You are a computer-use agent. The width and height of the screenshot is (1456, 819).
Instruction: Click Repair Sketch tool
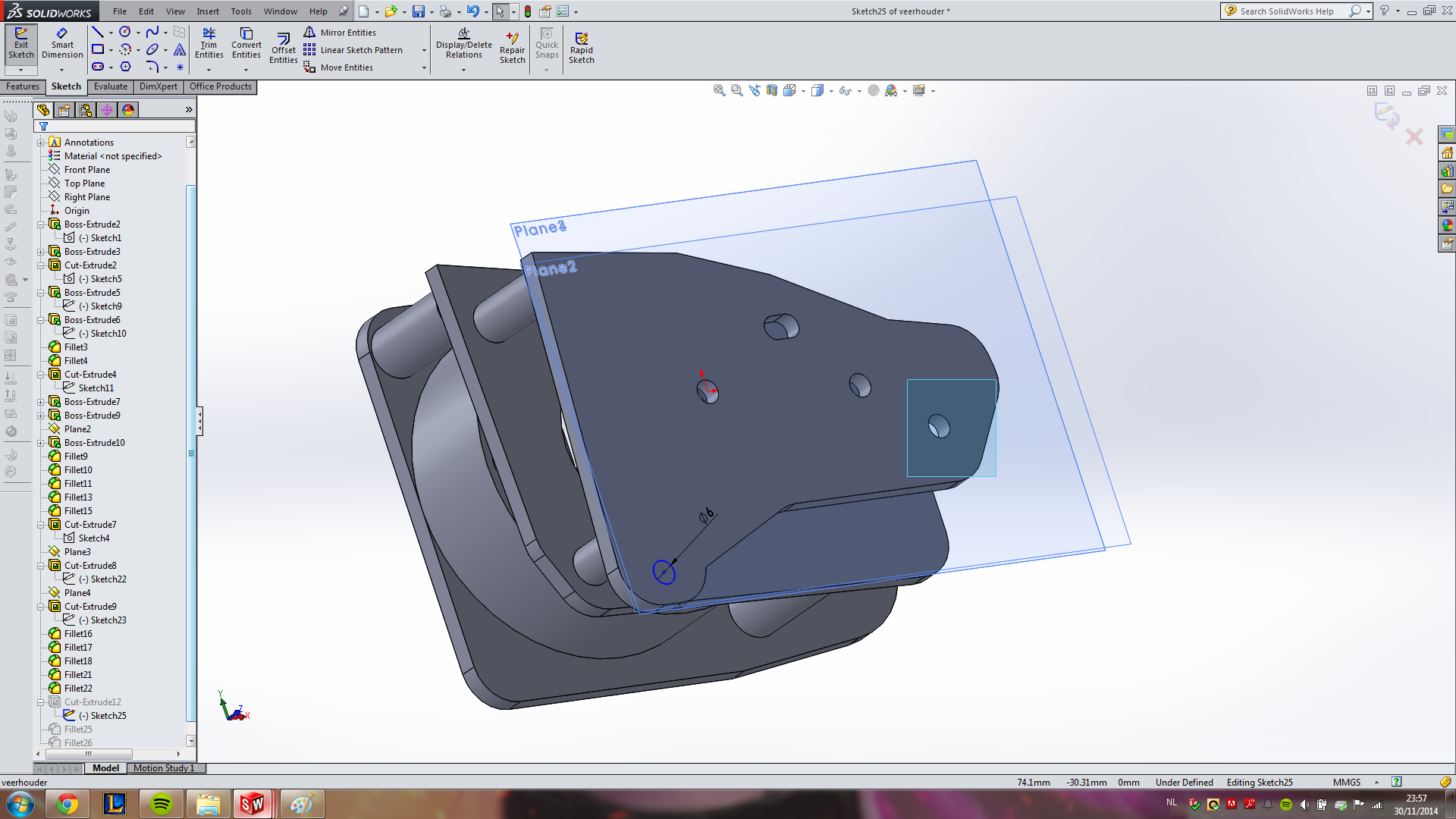tap(512, 48)
